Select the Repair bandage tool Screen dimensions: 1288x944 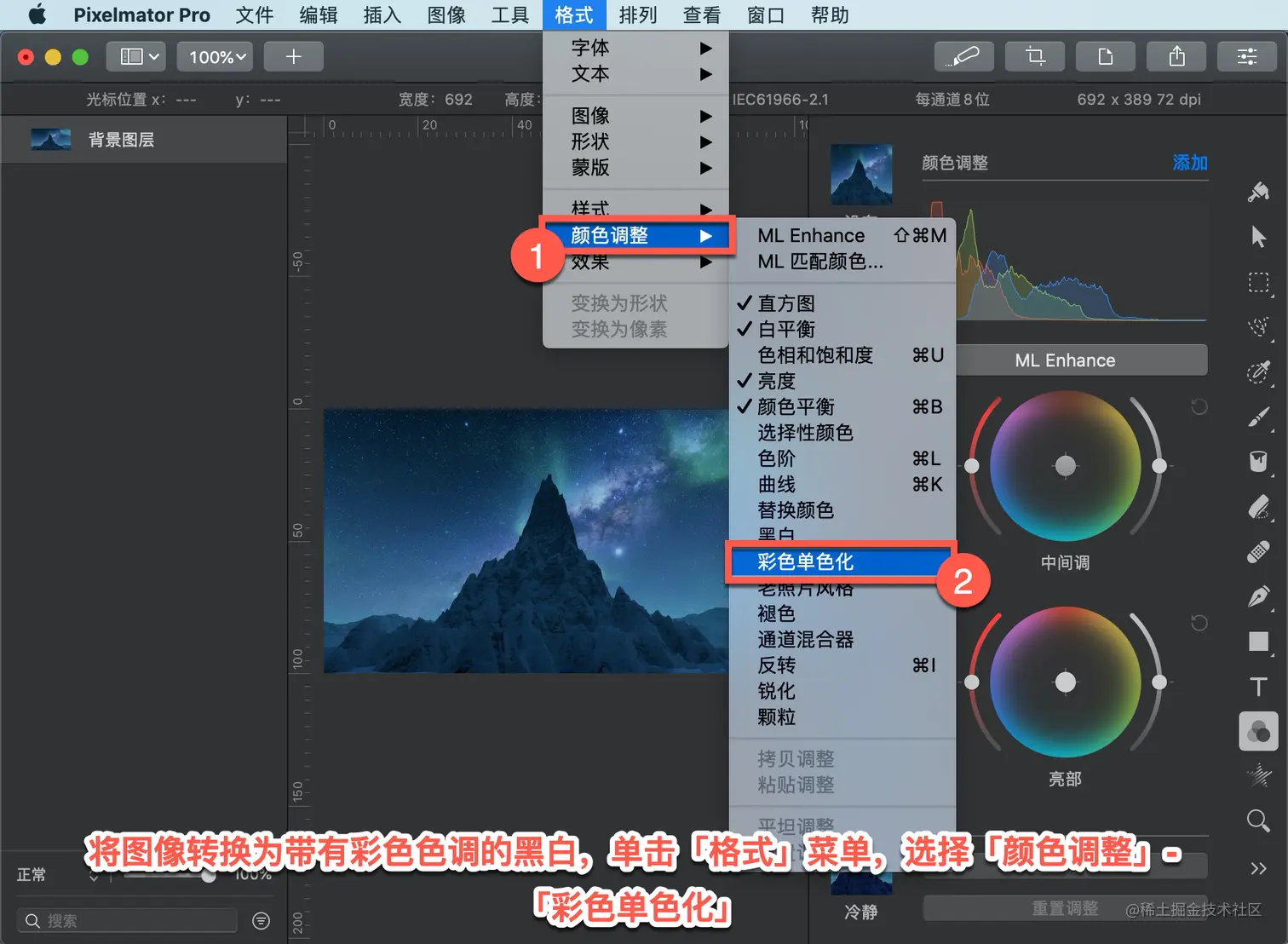tap(1258, 552)
